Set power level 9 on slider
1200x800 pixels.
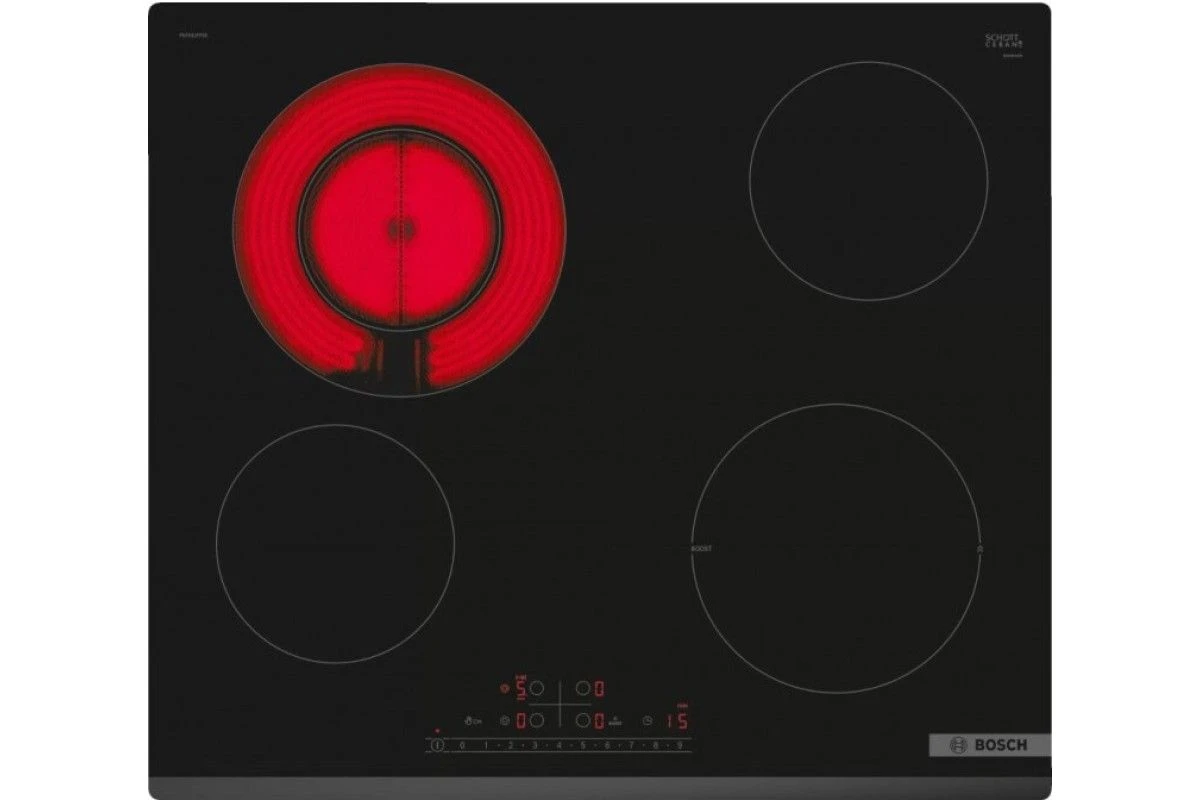(x=680, y=745)
